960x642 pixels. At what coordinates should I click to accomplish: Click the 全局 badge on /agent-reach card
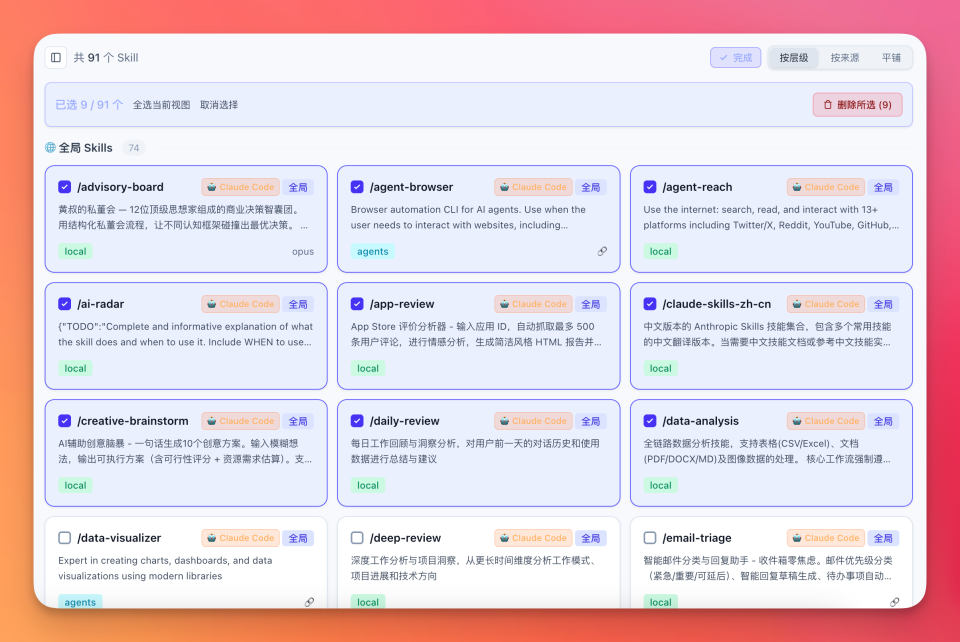coord(884,186)
